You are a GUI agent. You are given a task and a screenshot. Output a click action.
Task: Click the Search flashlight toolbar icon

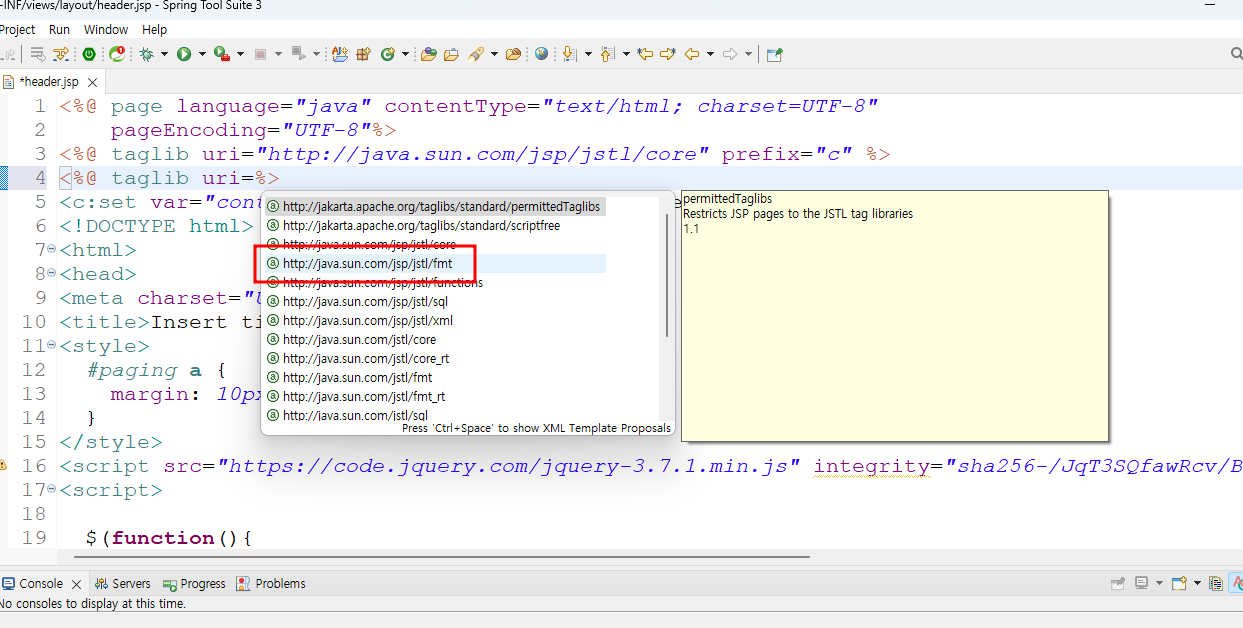[x=476, y=54]
